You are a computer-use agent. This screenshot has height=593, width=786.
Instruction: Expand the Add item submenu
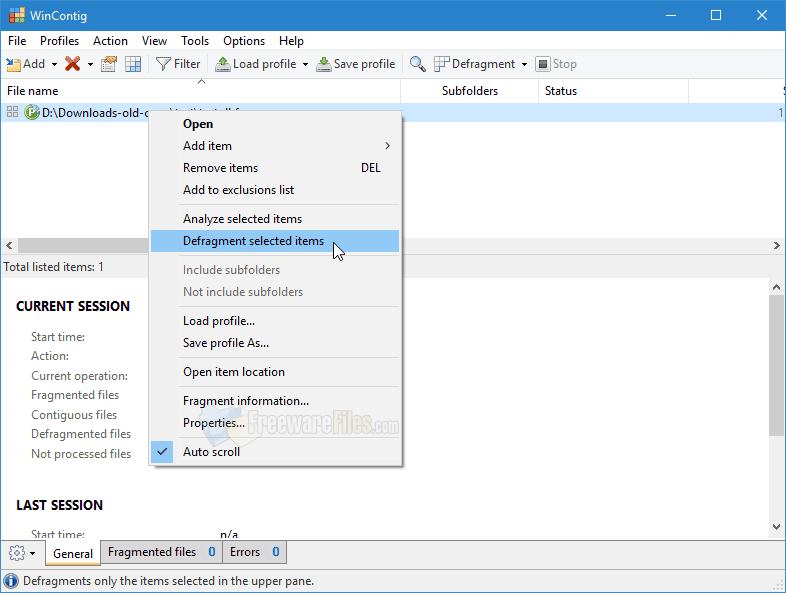(x=275, y=146)
